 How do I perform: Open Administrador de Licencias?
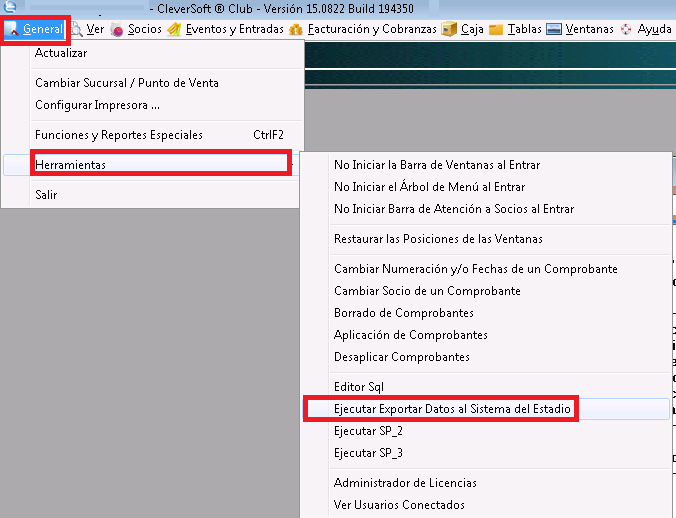[405, 483]
